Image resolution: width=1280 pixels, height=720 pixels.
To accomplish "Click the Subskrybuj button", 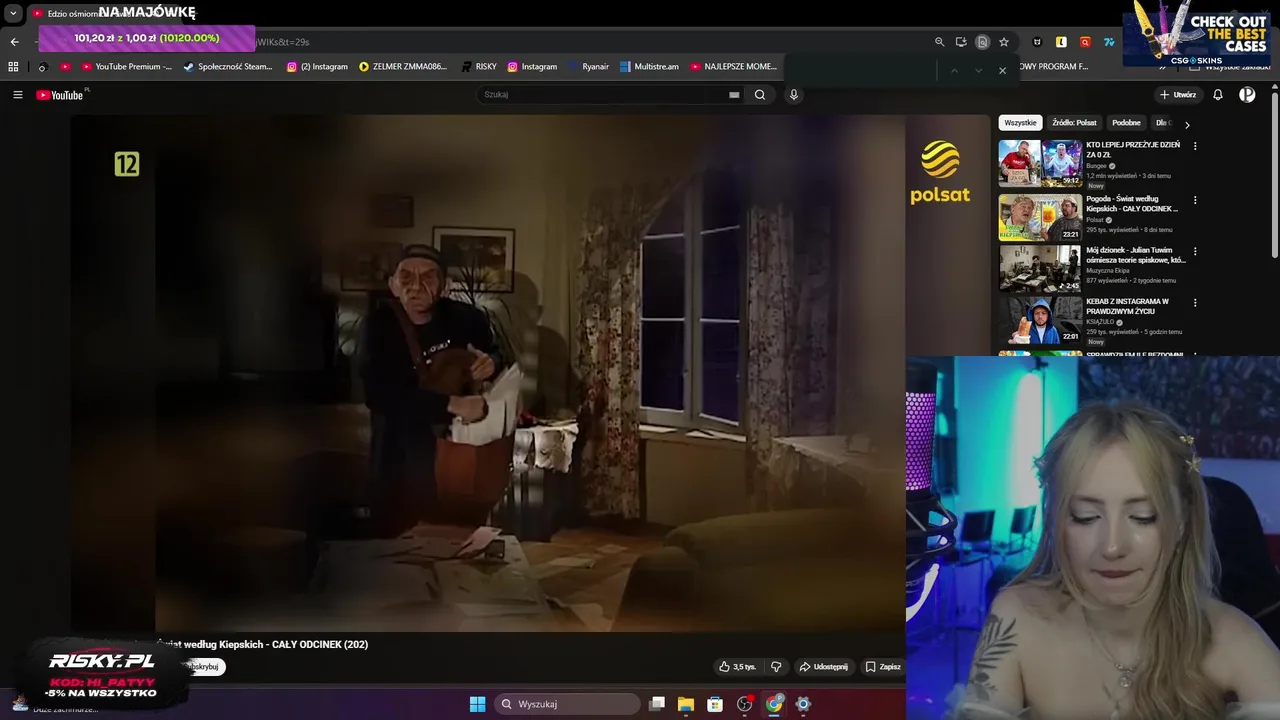I will tap(204, 667).
